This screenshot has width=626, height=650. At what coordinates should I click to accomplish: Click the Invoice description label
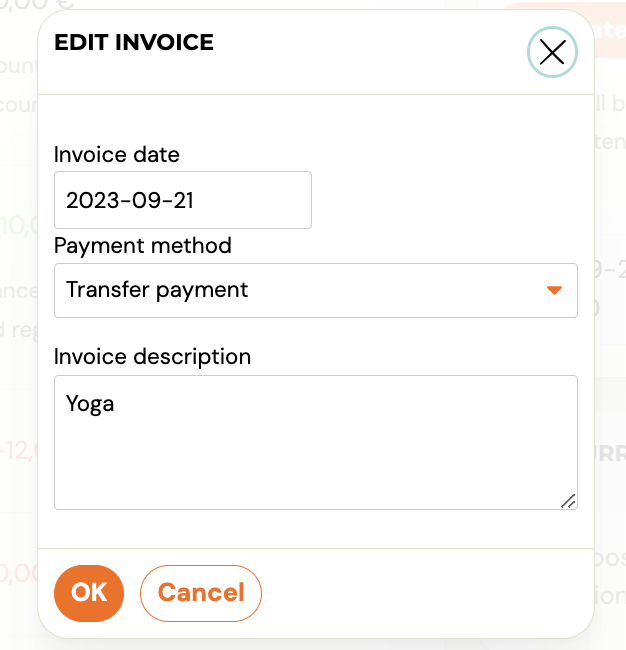pyautogui.click(x=152, y=357)
